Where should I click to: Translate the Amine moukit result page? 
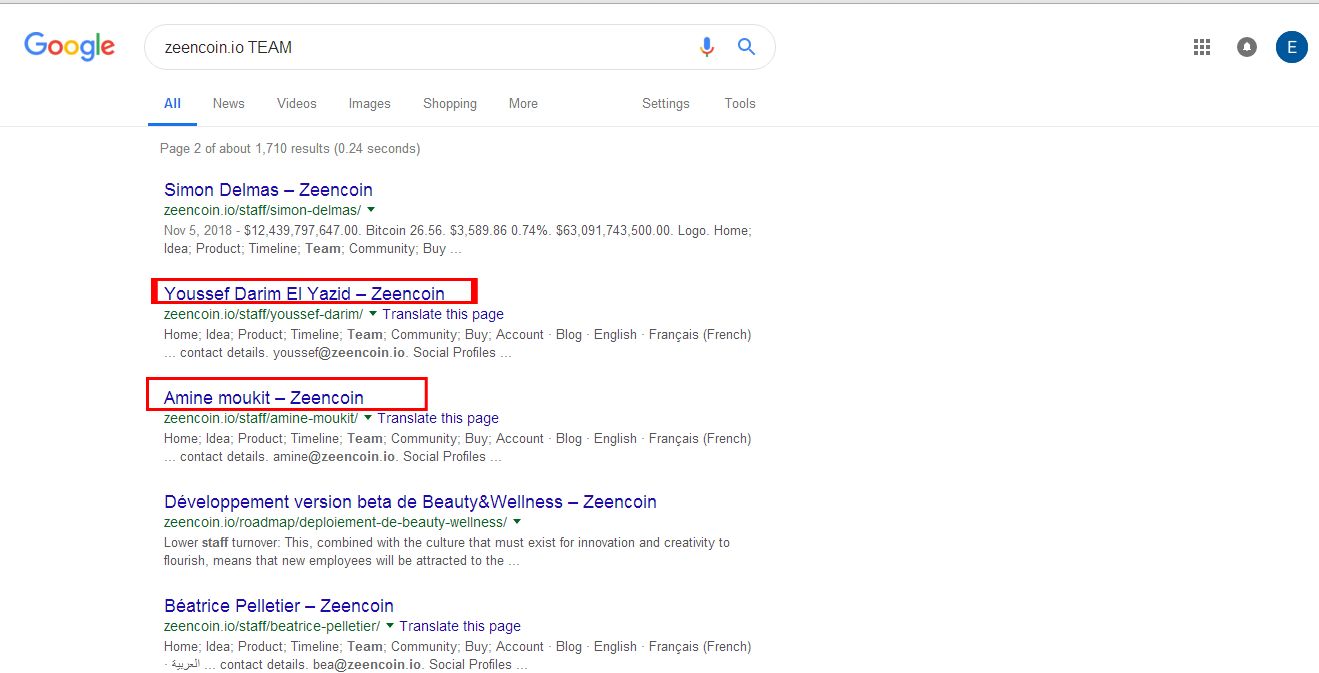pyautogui.click(x=438, y=418)
